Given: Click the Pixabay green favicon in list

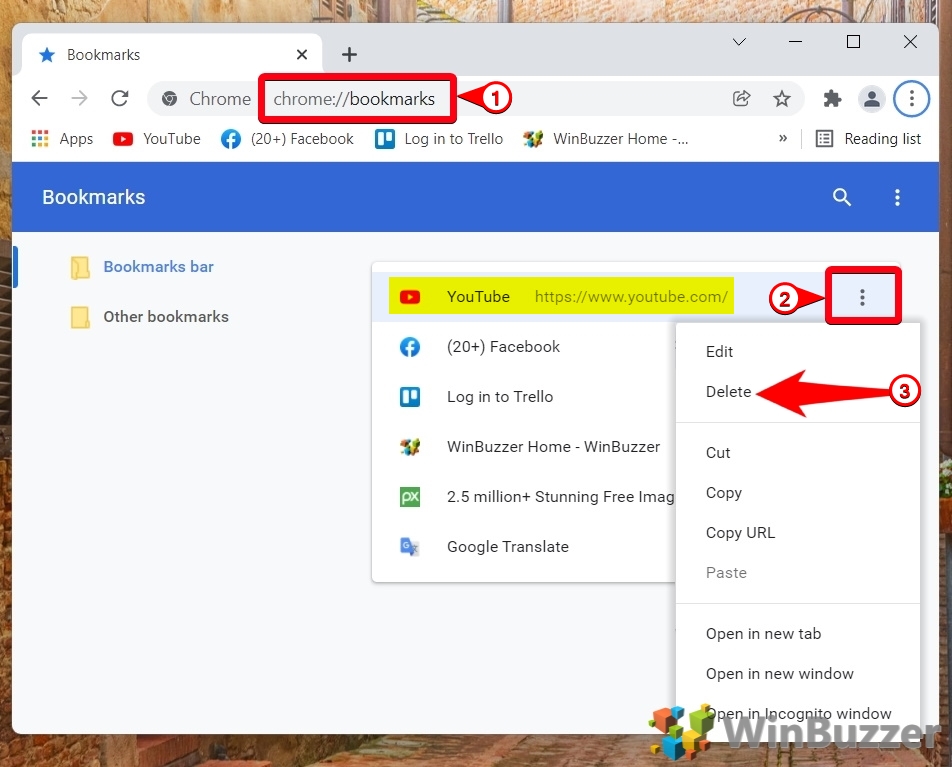Looking at the screenshot, I should 410,497.
